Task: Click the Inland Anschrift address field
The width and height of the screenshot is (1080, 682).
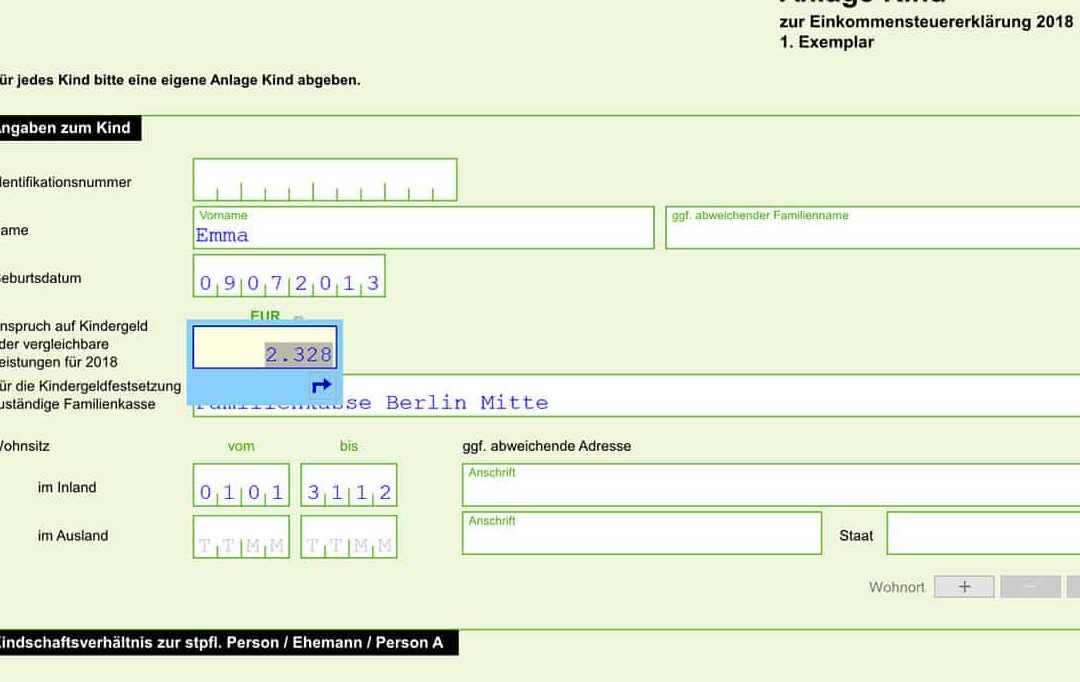Action: click(x=770, y=485)
